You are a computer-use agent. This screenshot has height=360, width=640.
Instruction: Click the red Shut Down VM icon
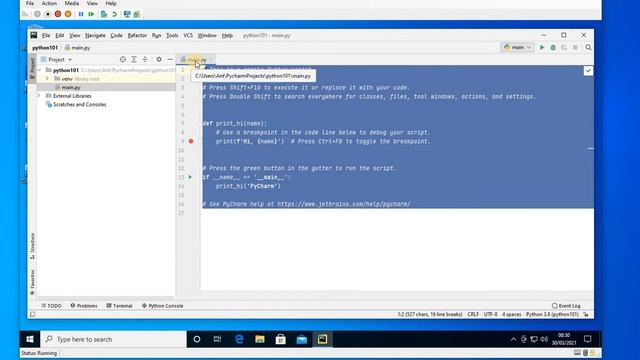coord(58,14)
